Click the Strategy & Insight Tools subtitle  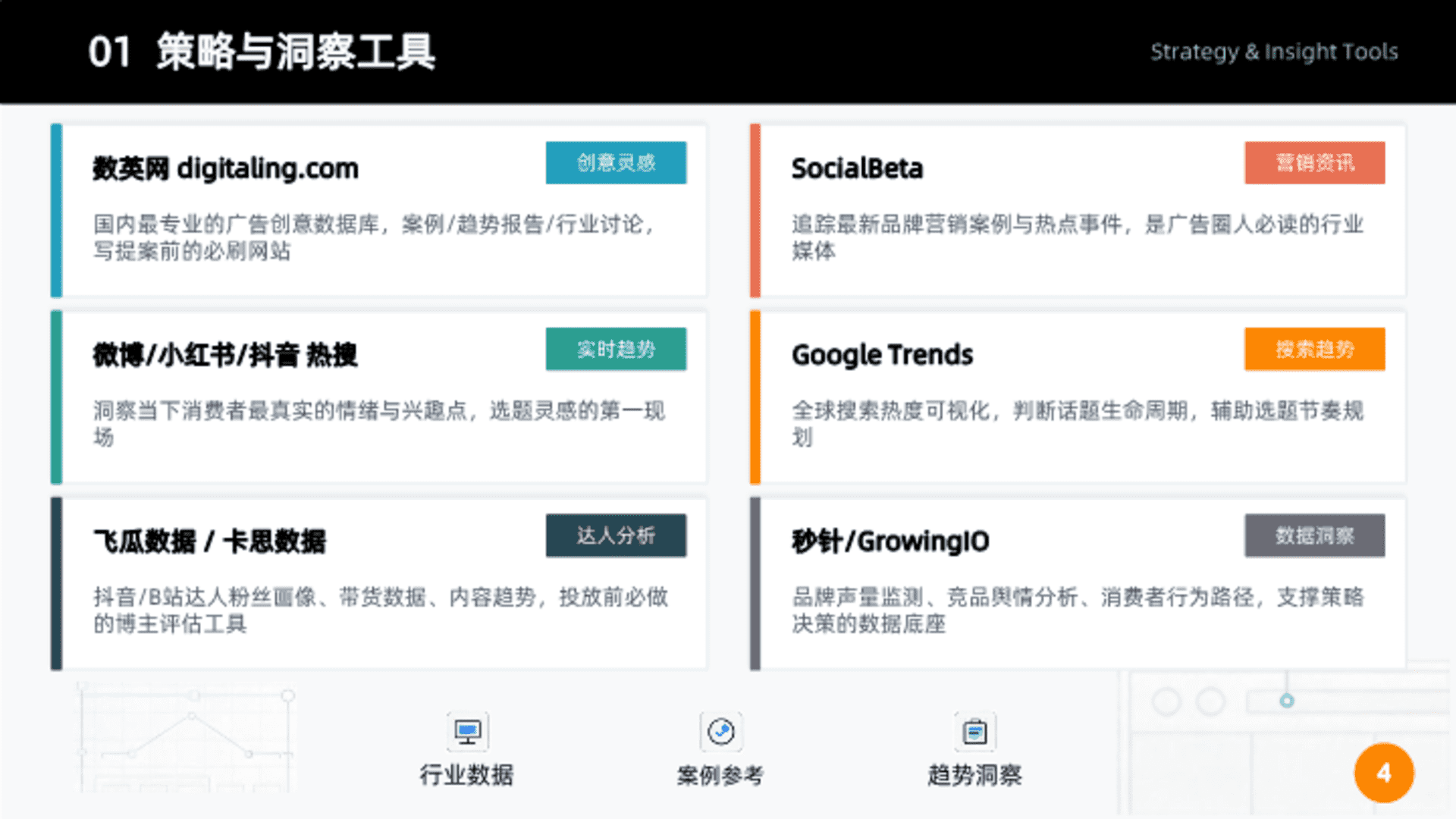[x=1274, y=52]
